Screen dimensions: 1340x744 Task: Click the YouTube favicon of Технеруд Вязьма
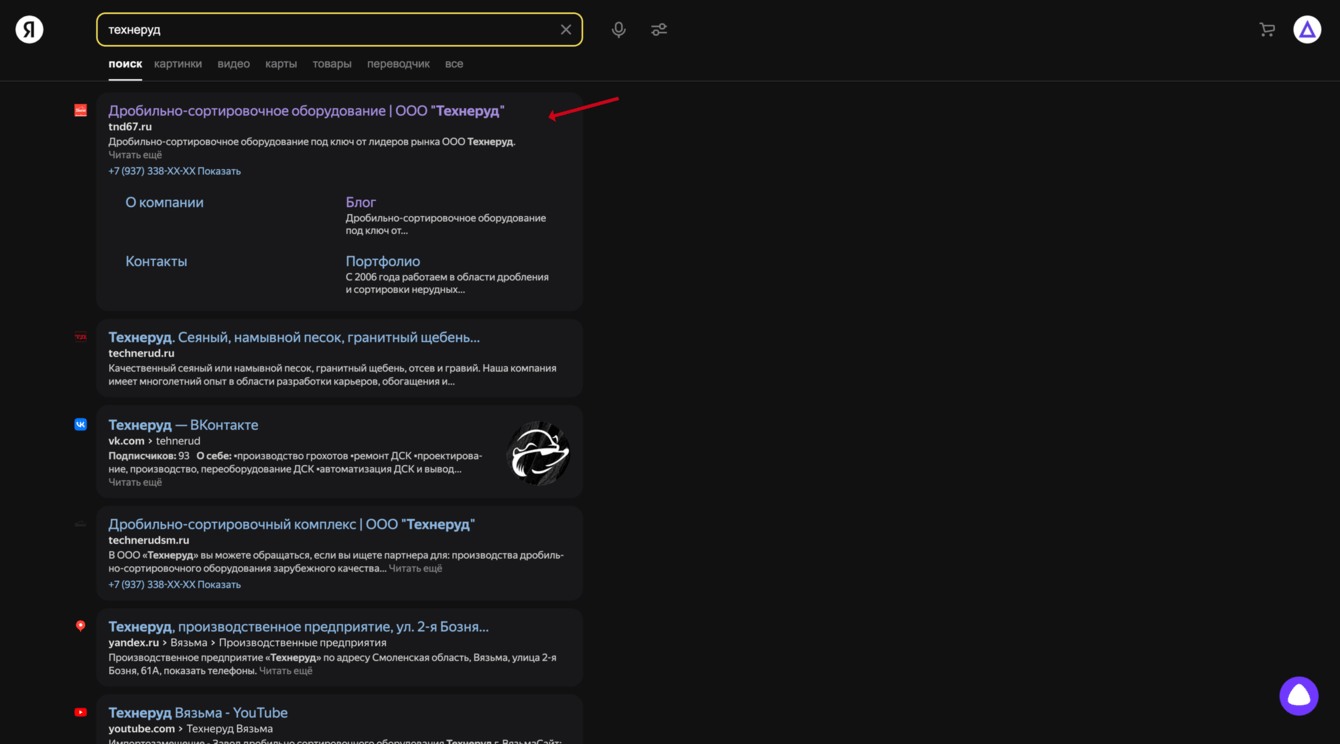[x=81, y=712]
